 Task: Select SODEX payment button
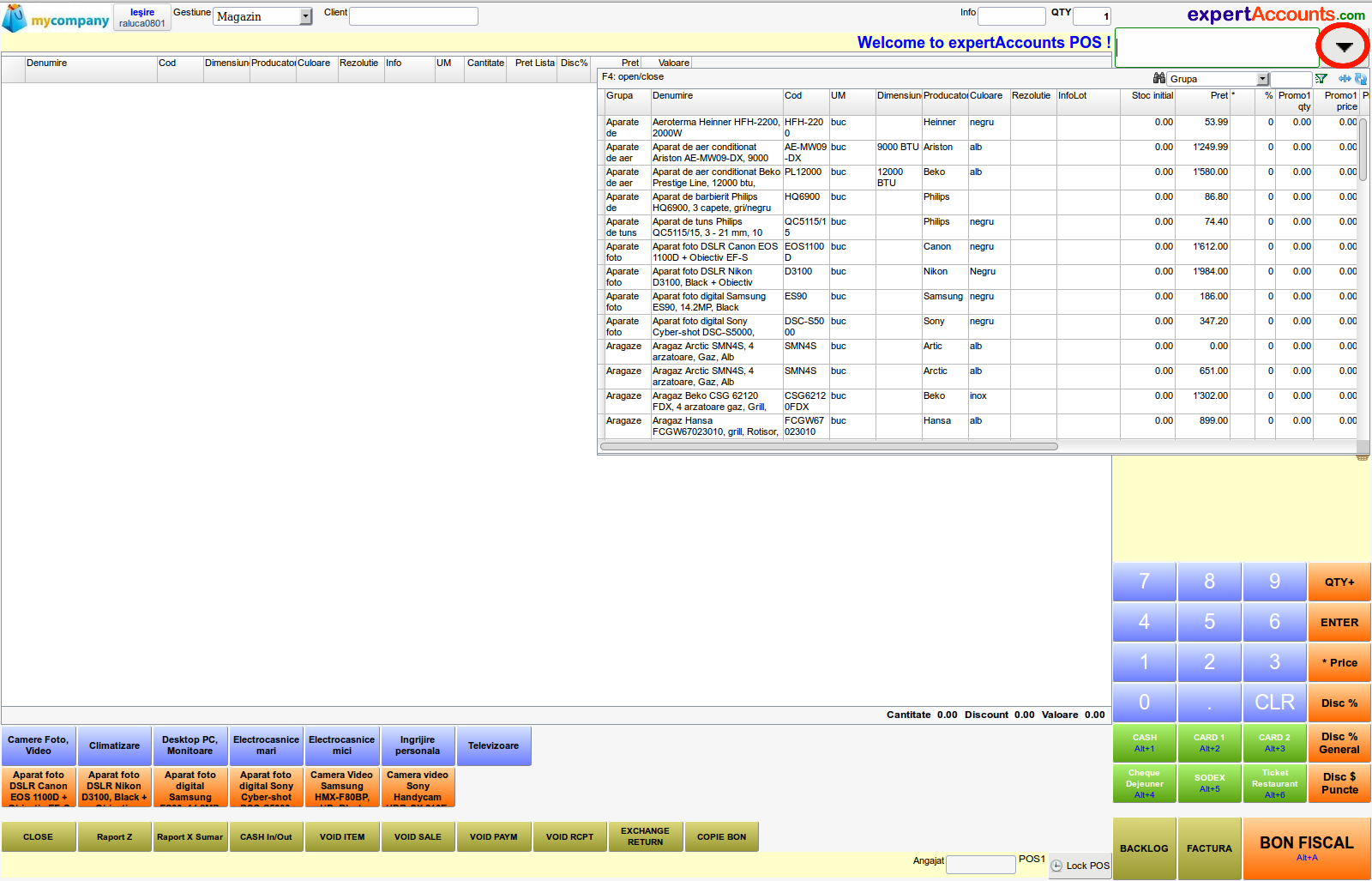(1209, 784)
